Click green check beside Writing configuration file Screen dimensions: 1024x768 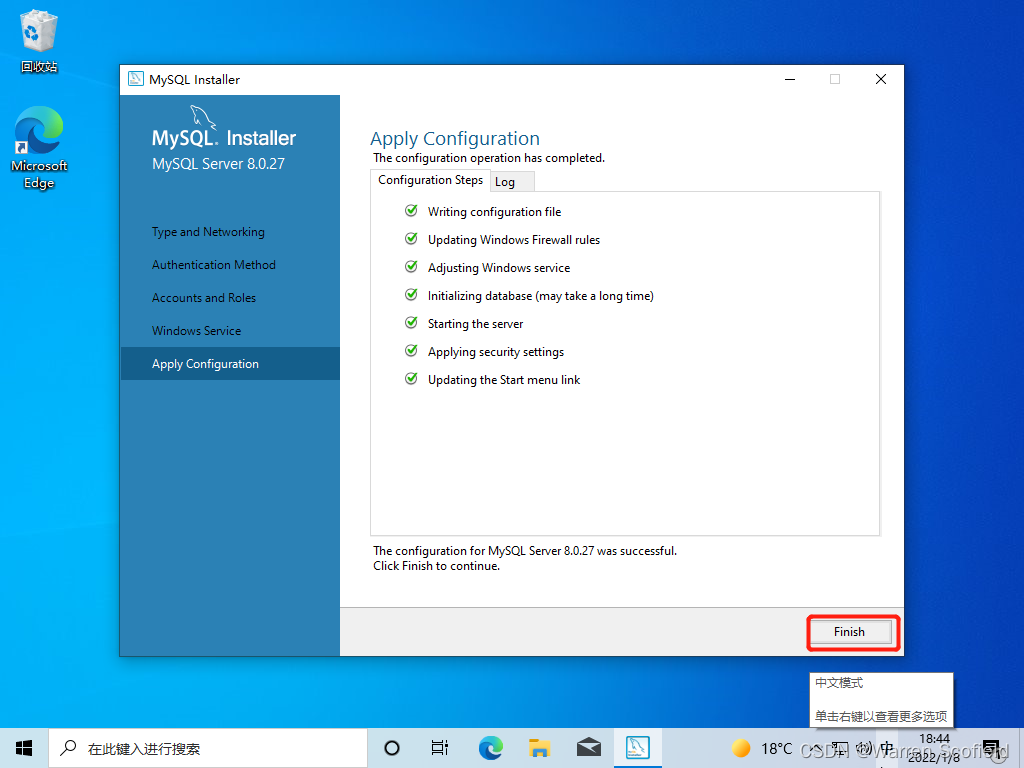(411, 210)
